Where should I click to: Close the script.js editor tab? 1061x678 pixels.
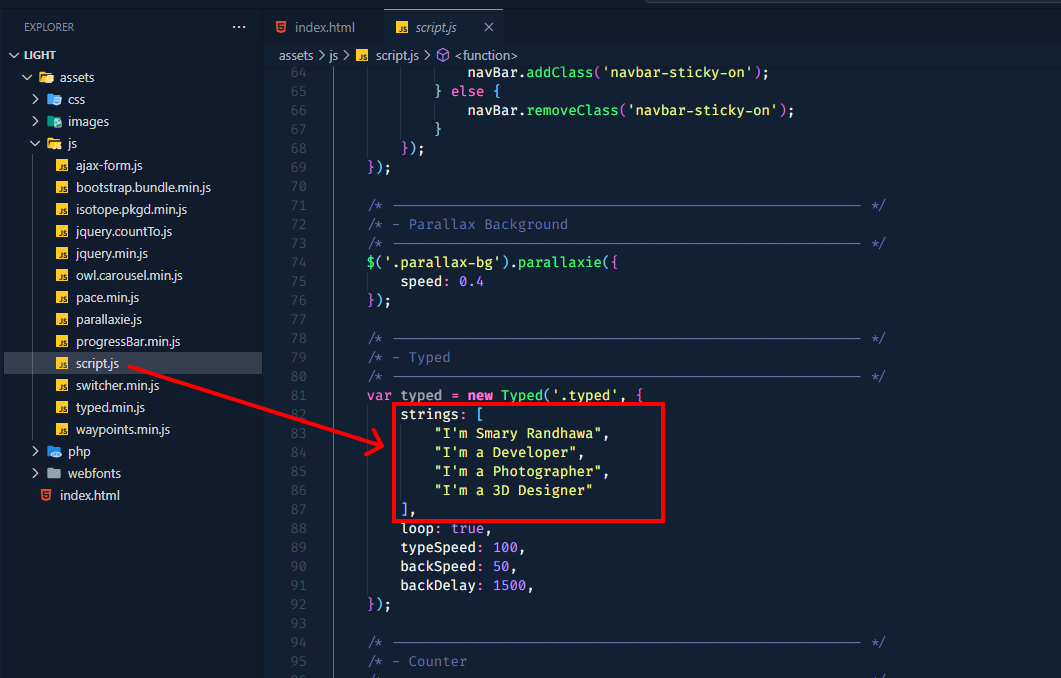(489, 27)
